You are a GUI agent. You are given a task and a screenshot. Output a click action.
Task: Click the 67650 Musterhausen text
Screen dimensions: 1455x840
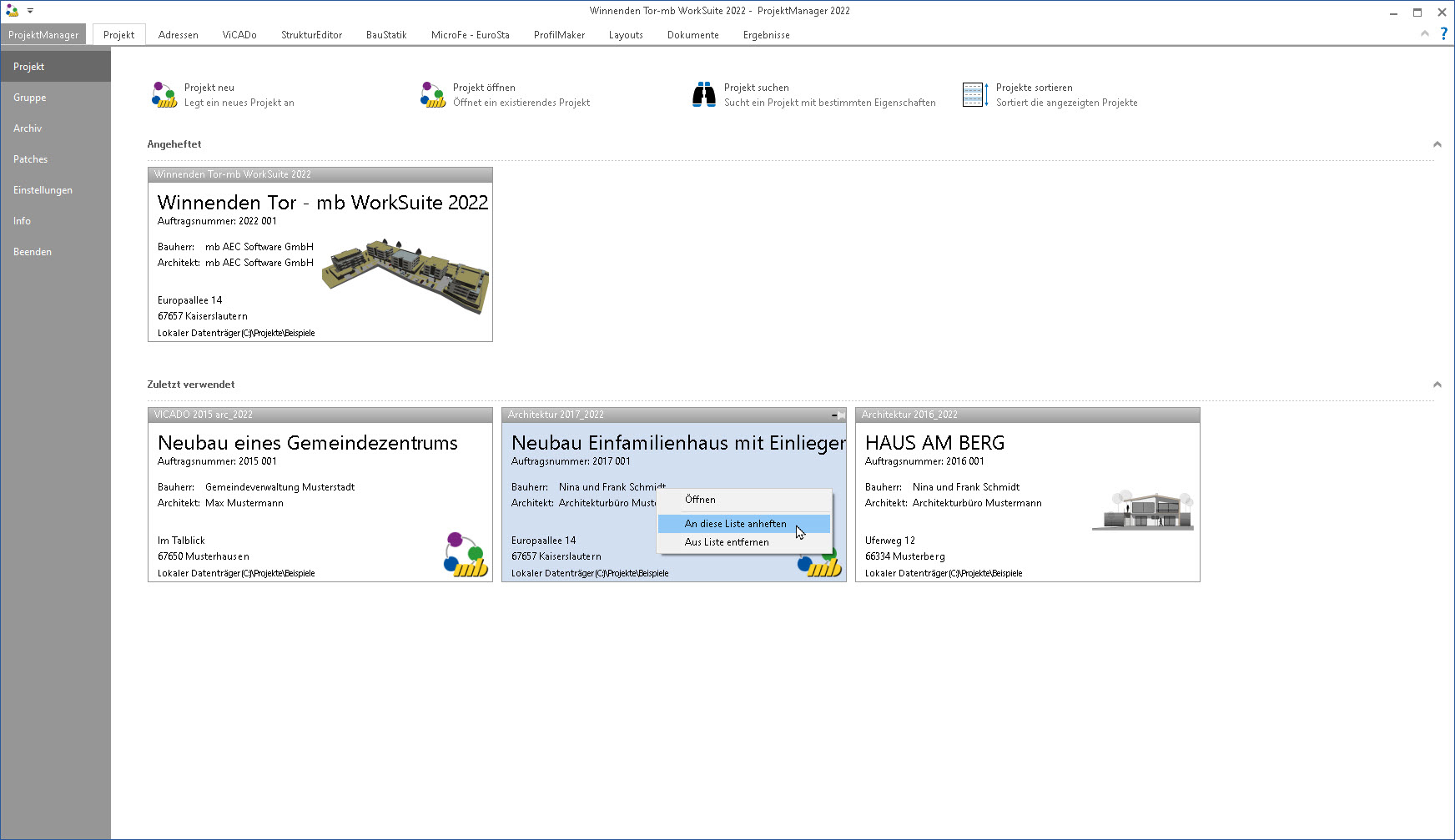pyautogui.click(x=204, y=556)
